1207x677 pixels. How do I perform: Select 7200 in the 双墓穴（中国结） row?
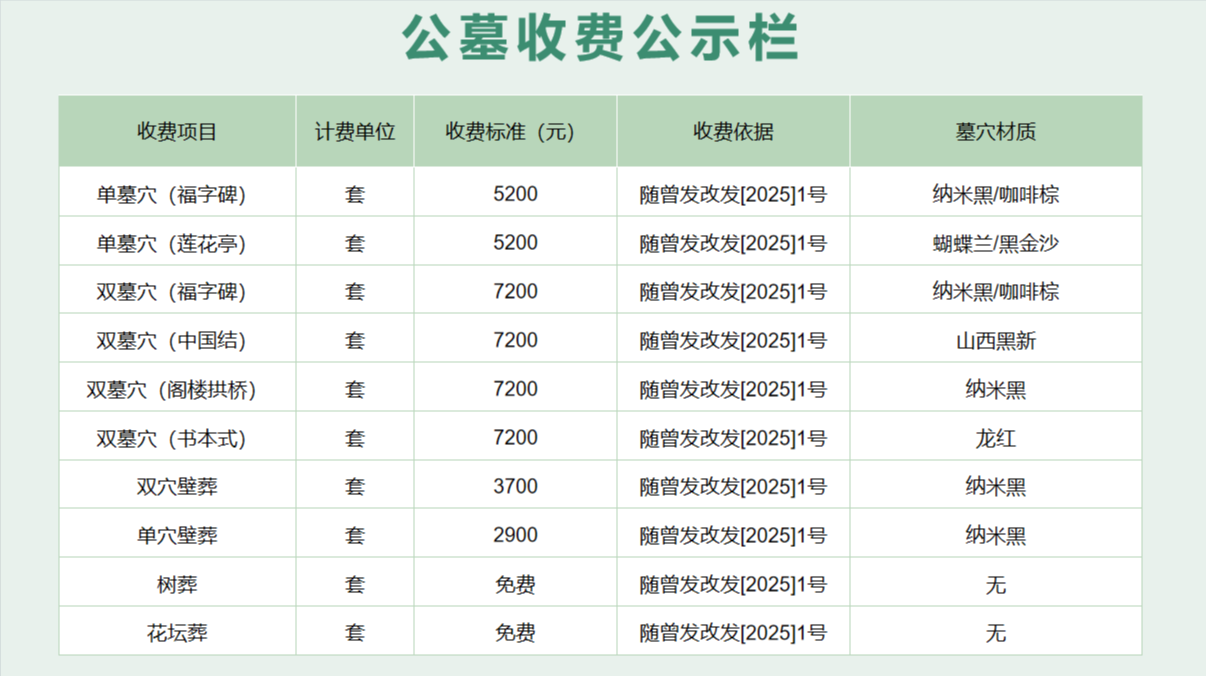coord(516,339)
